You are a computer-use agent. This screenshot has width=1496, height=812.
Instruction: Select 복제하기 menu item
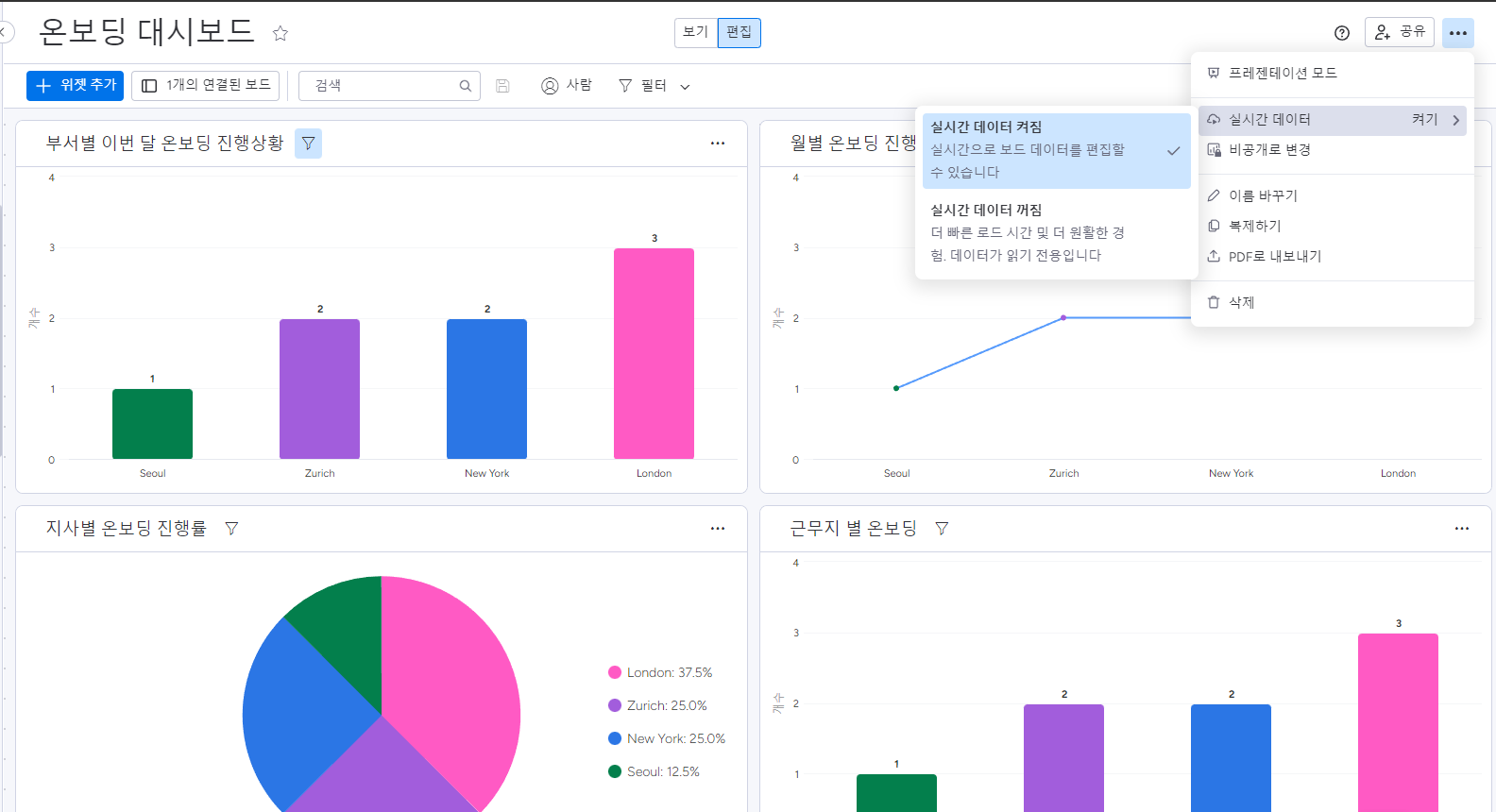pyautogui.click(x=1333, y=227)
